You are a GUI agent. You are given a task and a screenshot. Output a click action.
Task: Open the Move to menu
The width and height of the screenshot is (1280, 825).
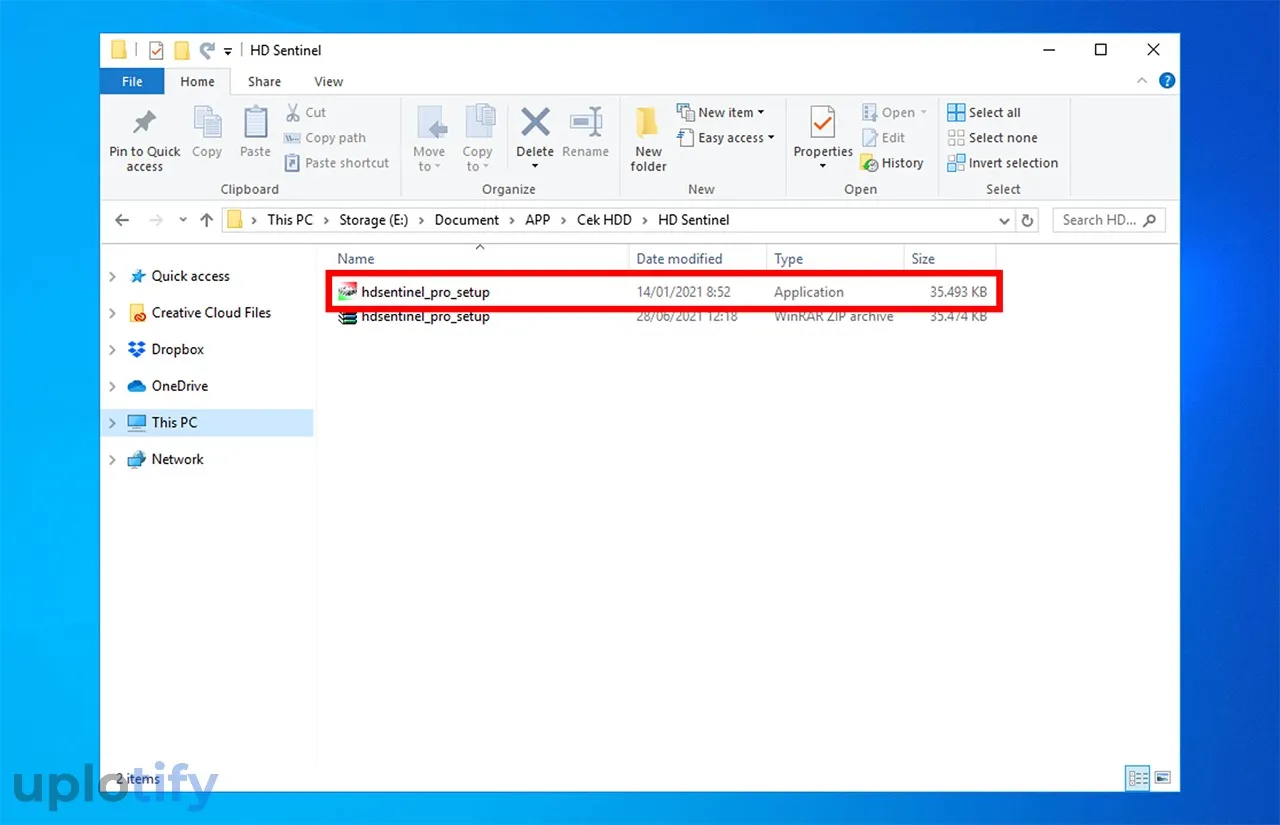429,139
